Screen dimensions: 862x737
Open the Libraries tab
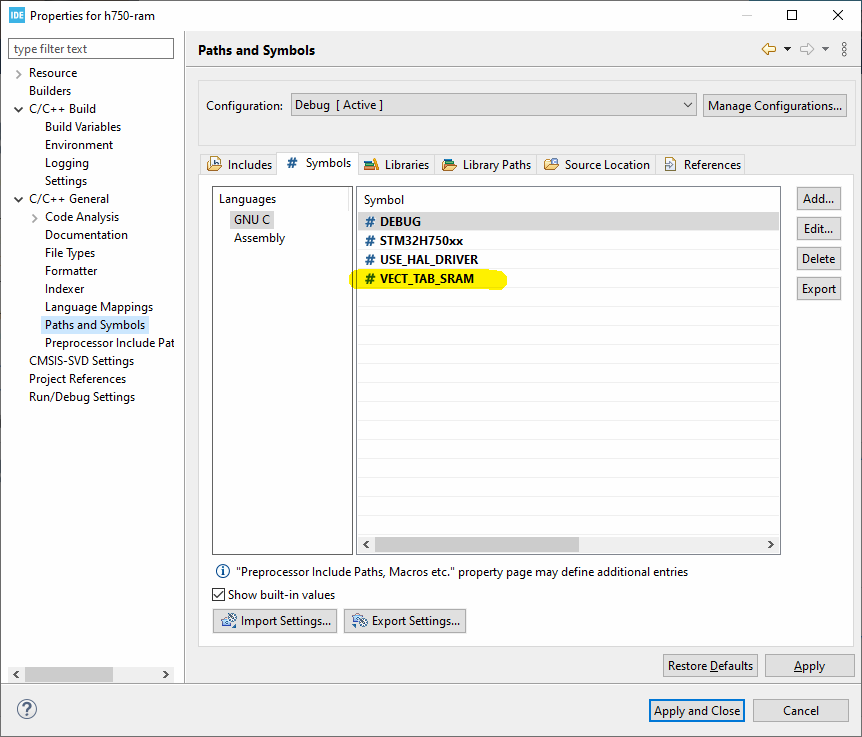tap(396, 164)
